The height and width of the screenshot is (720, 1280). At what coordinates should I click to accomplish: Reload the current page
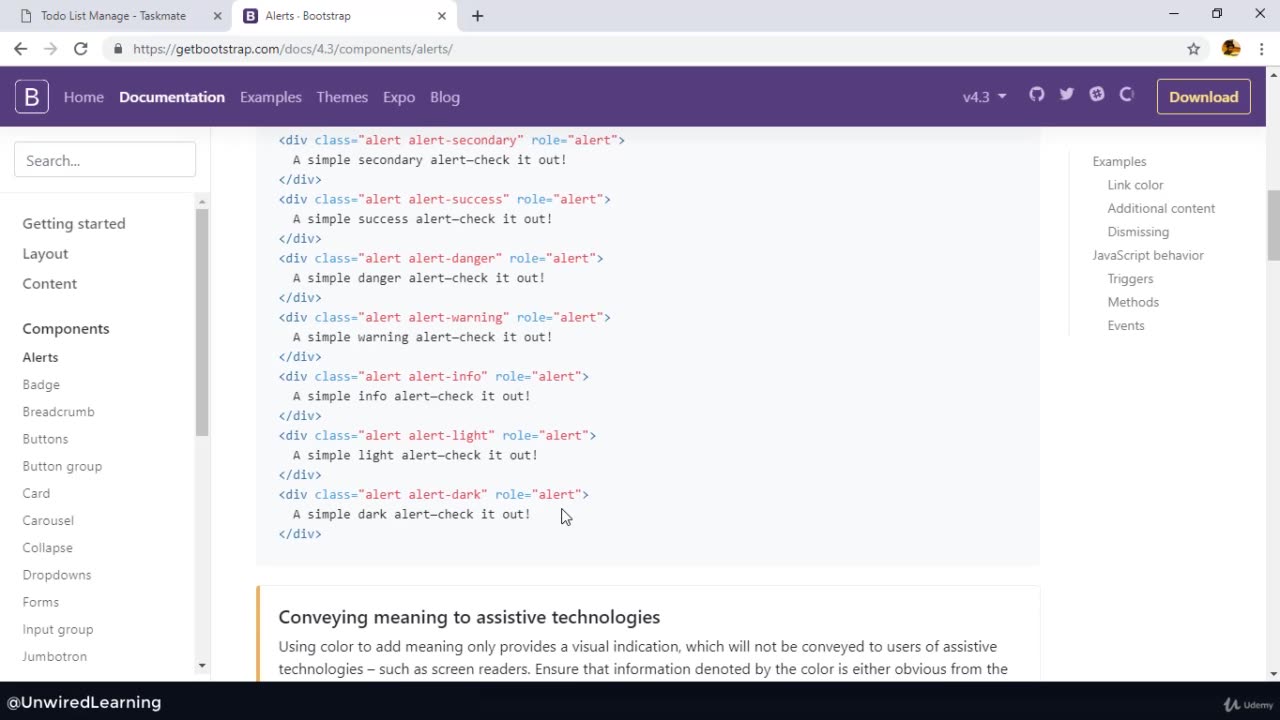81,48
